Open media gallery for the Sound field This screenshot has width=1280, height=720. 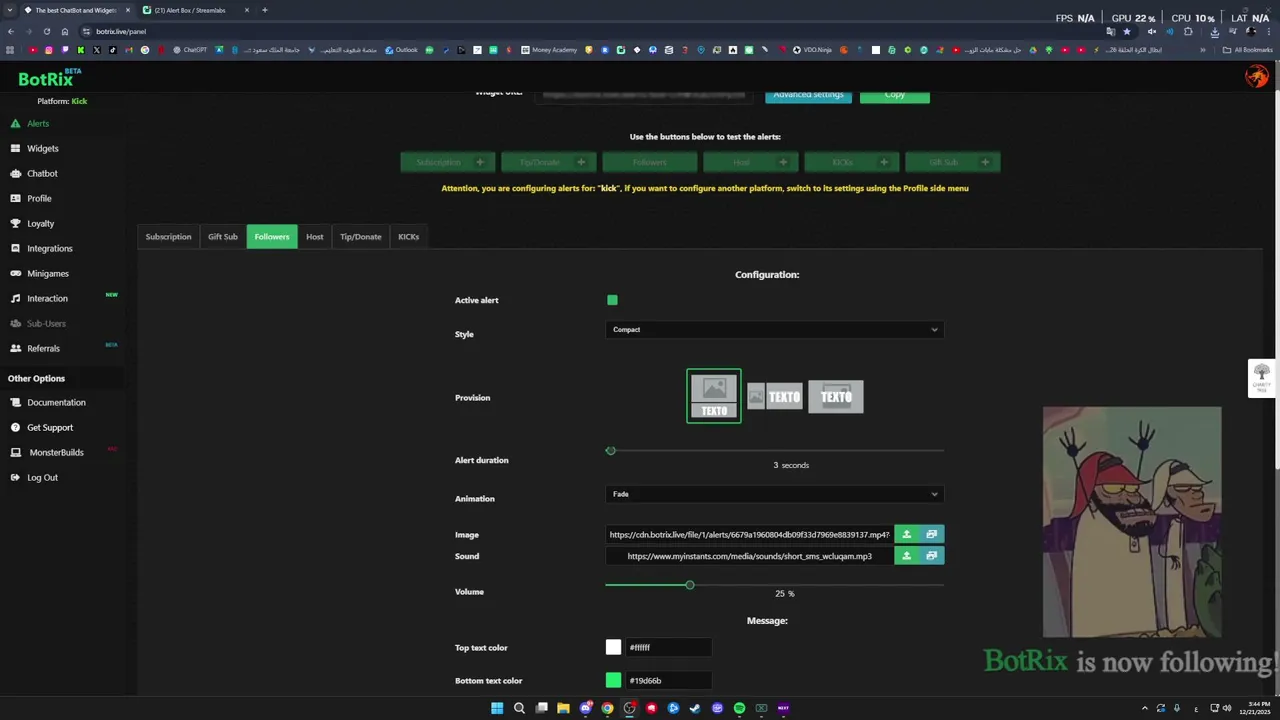pos(932,556)
